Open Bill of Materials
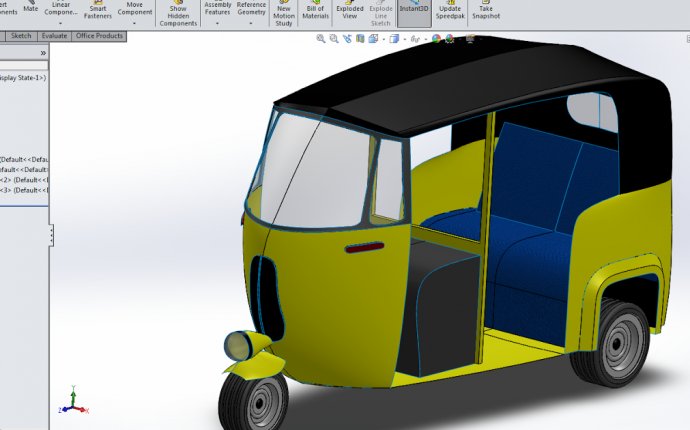This screenshot has width=690, height=430. pos(316,10)
